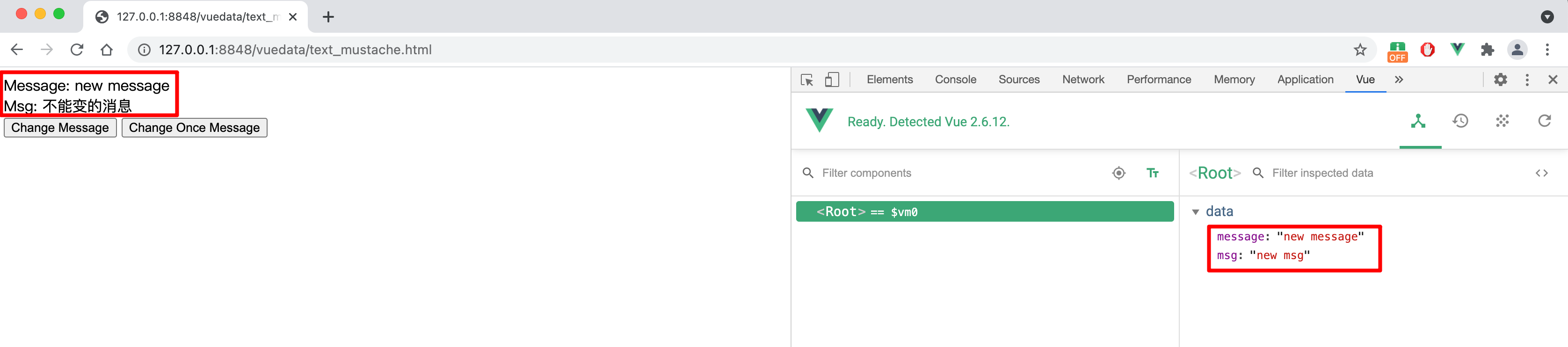1568x347 pixels.
Task: Open the Vuex history timeline icon
Action: click(x=1460, y=121)
